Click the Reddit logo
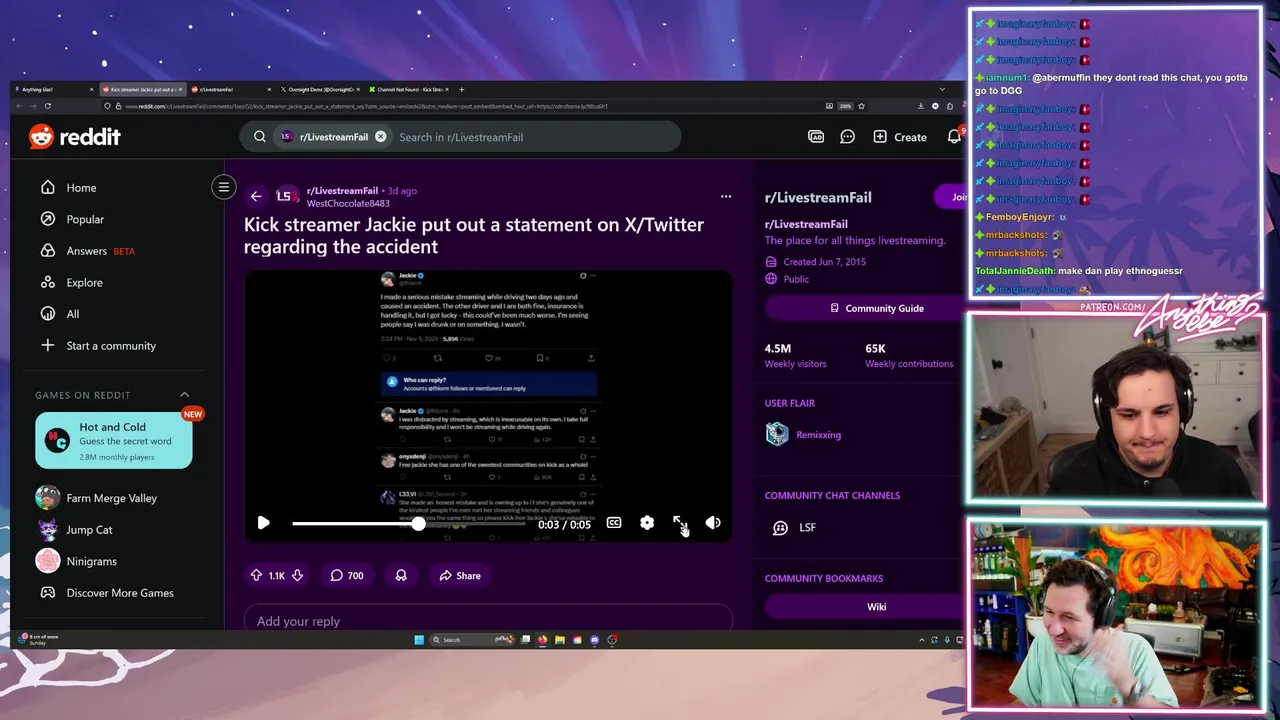1280x720 pixels. [x=75, y=137]
